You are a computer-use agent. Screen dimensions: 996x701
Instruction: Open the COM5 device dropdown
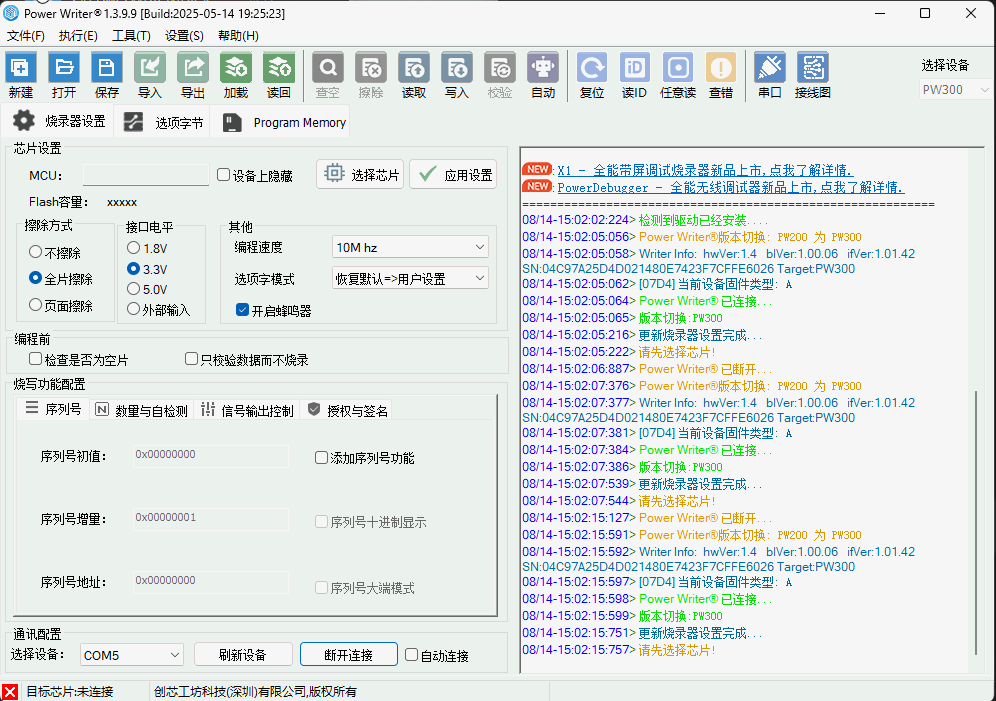pos(131,655)
